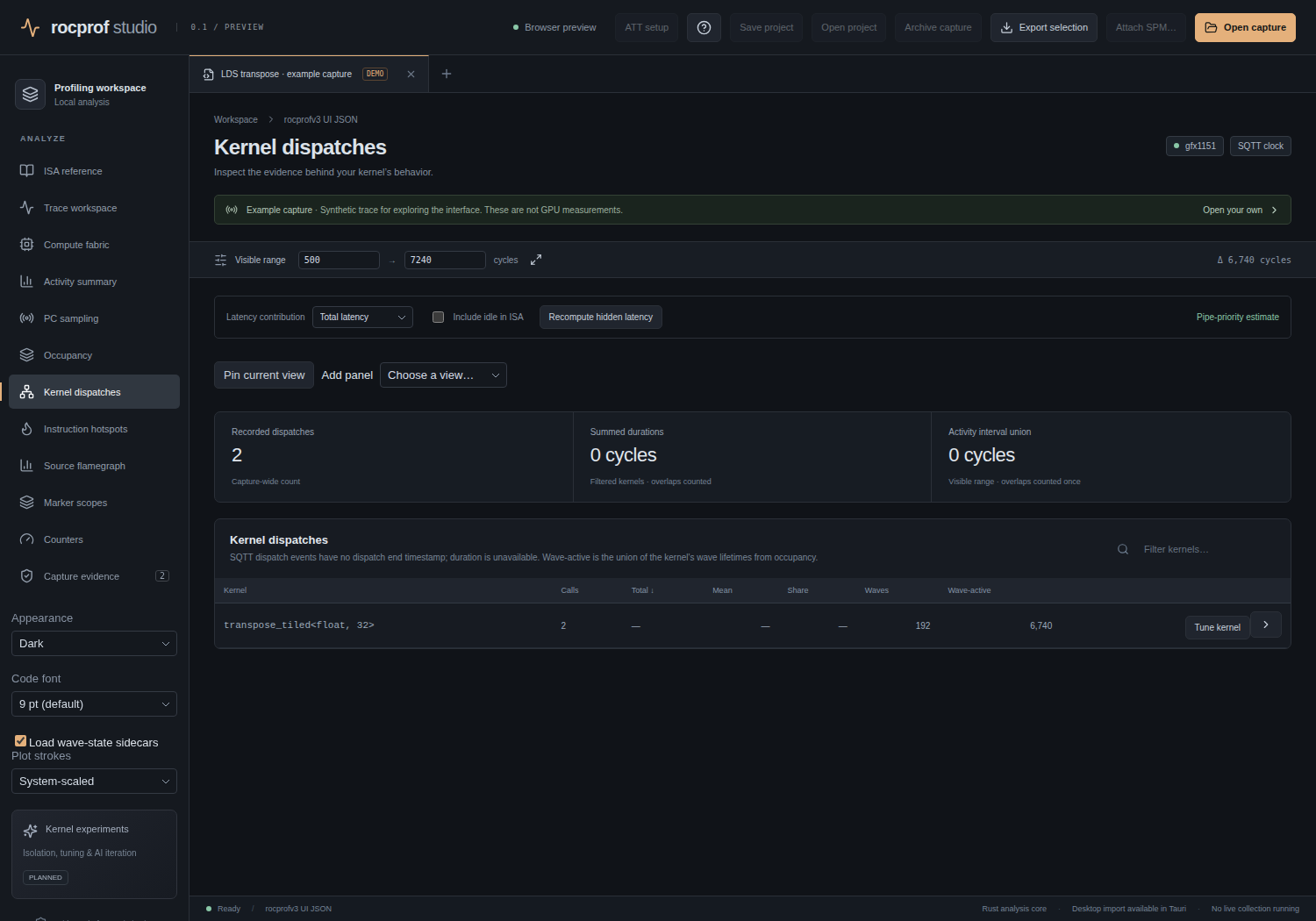1316x921 pixels.
Task: Click Pin current view button
Action: point(264,375)
